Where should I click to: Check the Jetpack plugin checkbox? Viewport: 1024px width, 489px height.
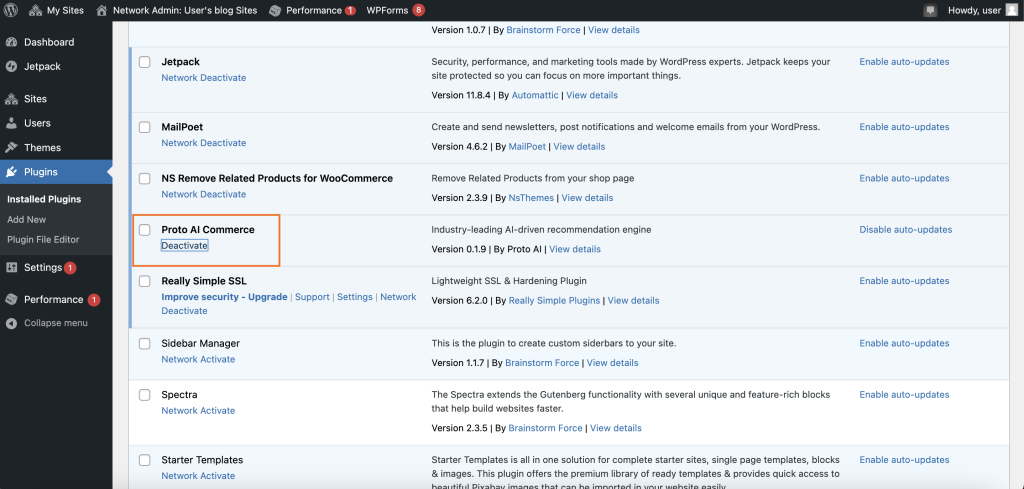pyautogui.click(x=144, y=62)
